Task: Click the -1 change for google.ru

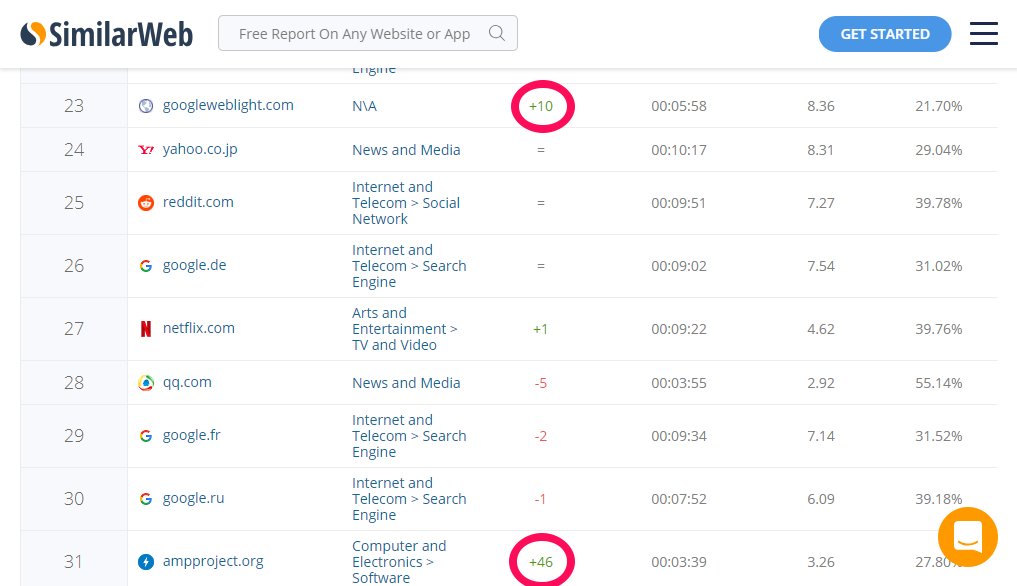Action: (x=540, y=500)
